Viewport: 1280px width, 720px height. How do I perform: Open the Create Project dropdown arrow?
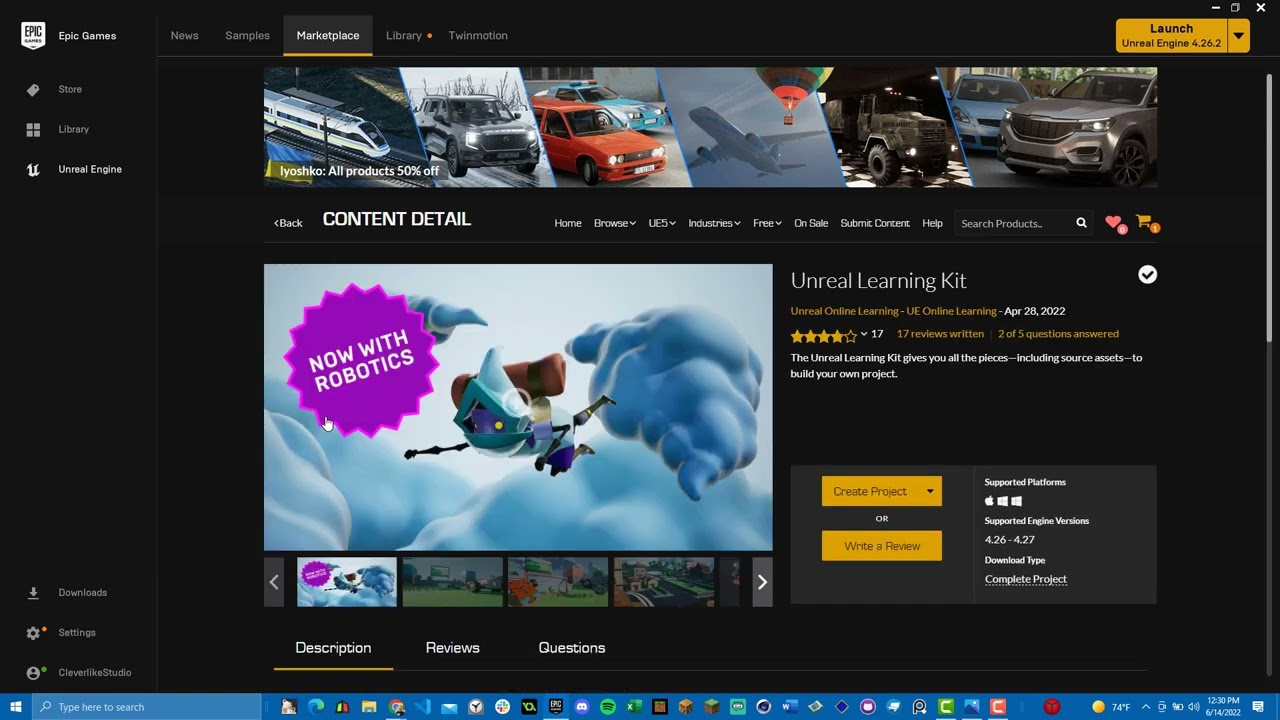click(929, 491)
